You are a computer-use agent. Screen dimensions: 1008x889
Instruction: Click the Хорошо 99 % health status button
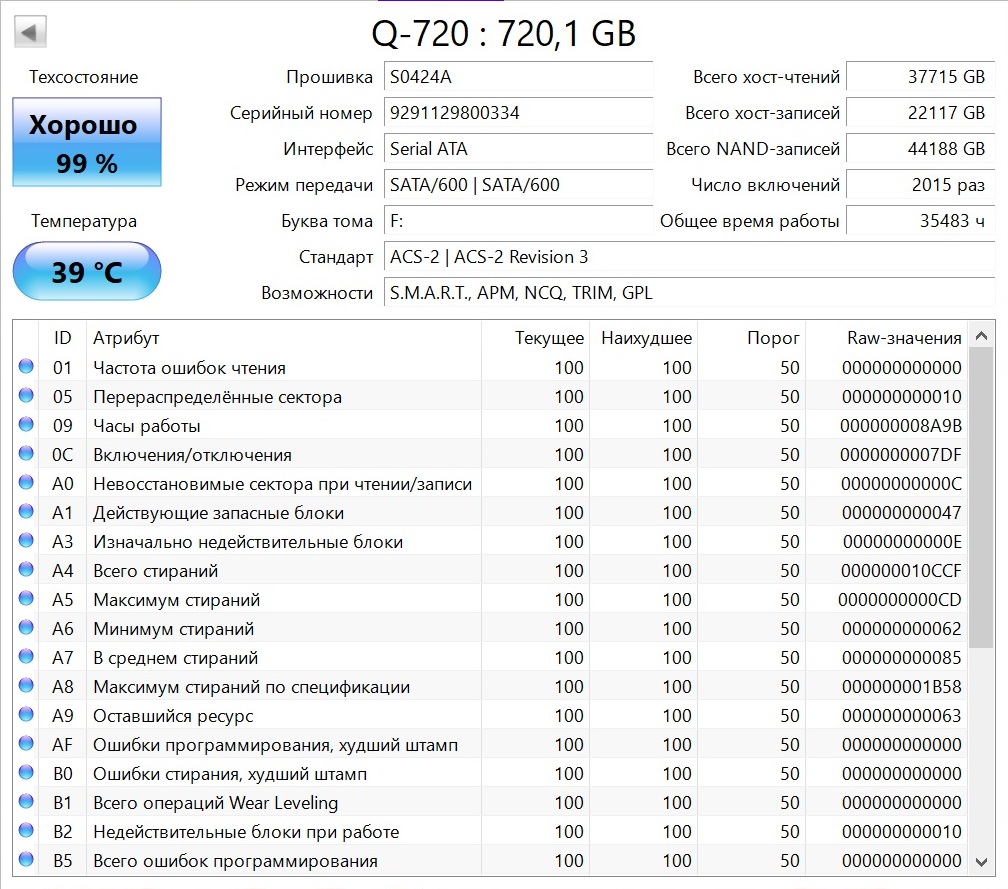[x=87, y=142]
